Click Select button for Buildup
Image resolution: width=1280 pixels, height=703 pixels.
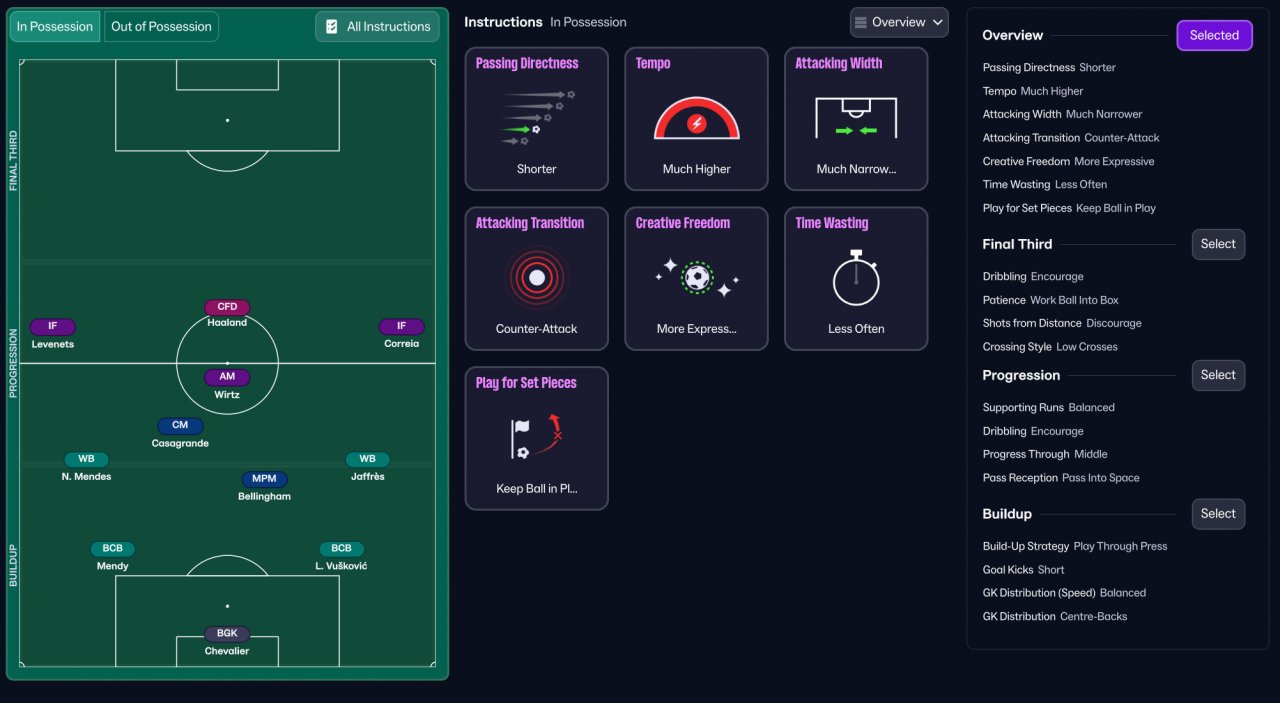(1218, 514)
